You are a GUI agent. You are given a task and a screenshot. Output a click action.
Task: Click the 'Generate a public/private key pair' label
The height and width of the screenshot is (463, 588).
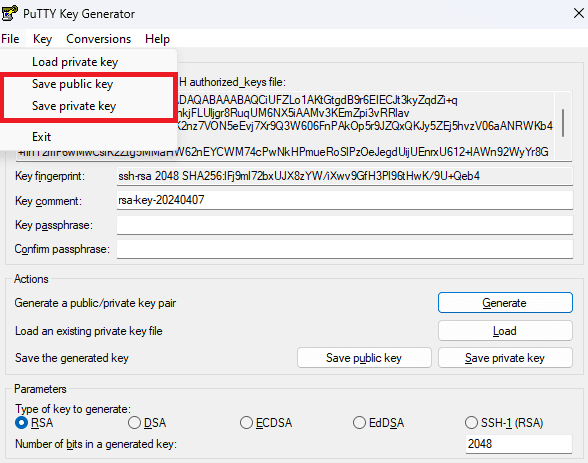click(95, 303)
